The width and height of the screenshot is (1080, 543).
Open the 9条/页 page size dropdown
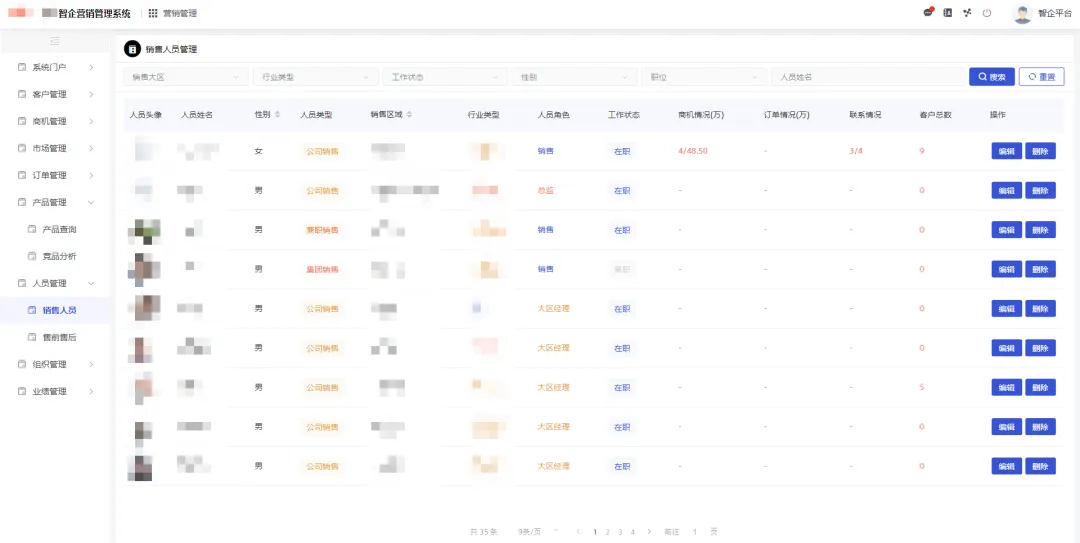click(x=530, y=532)
